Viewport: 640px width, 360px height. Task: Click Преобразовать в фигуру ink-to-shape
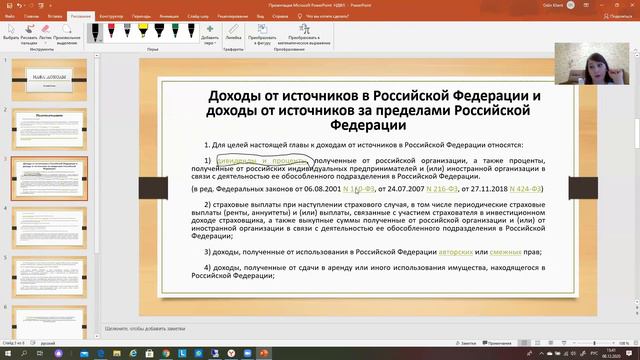click(x=262, y=34)
